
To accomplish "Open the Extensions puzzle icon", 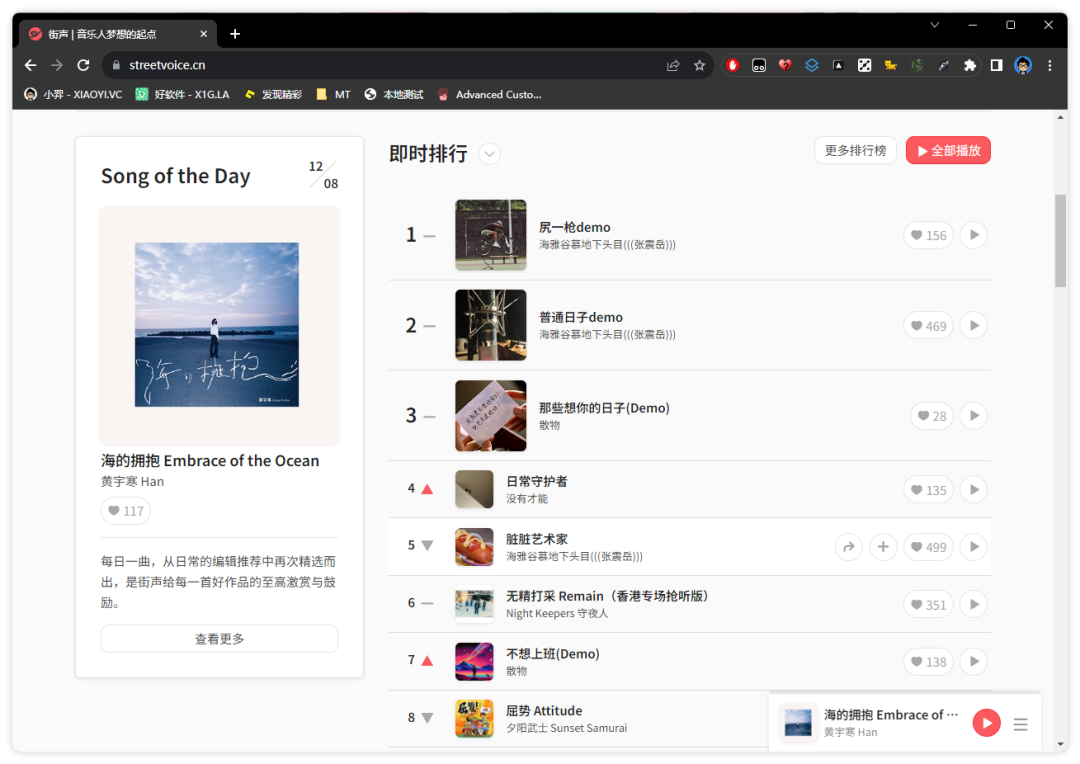I will click(x=970, y=65).
